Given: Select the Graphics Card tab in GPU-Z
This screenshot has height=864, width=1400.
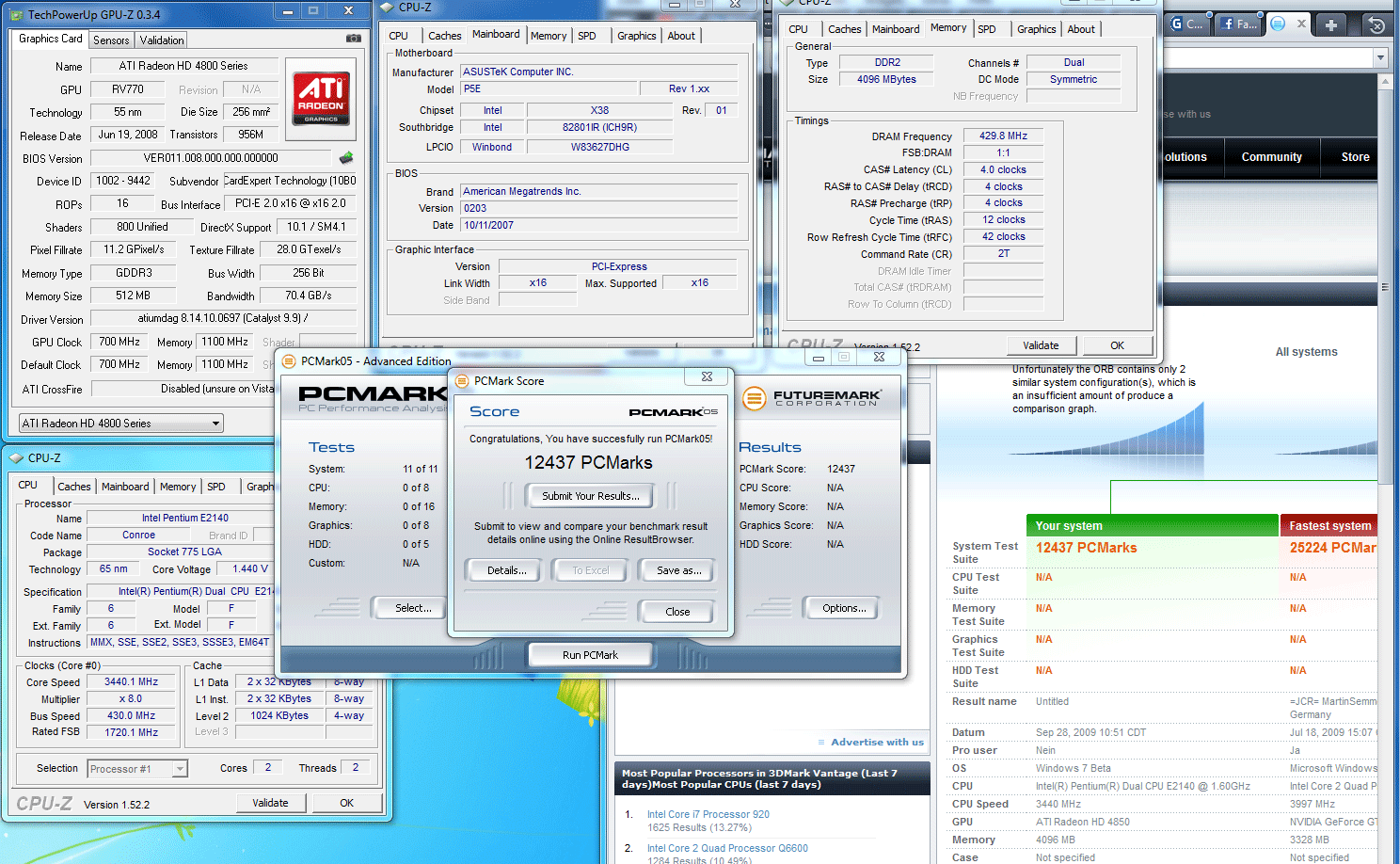Looking at the screenshot, I should (51, 39).
